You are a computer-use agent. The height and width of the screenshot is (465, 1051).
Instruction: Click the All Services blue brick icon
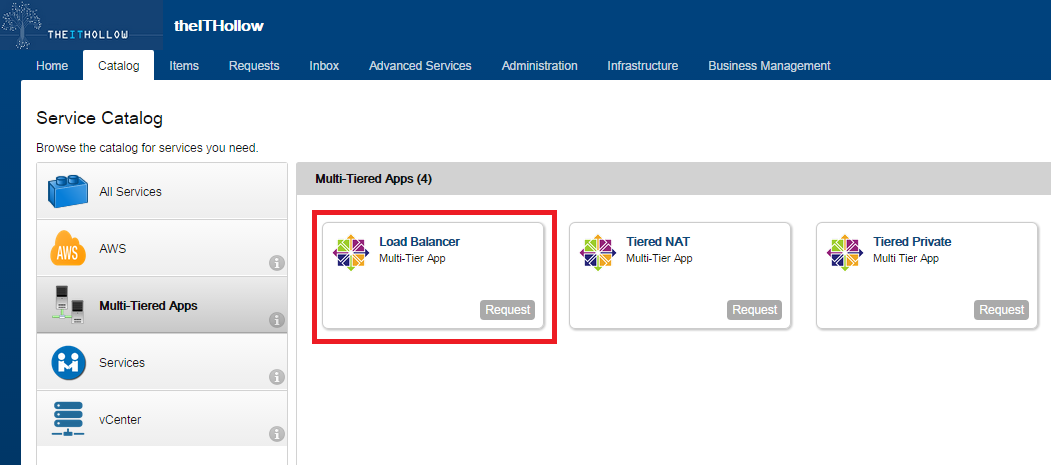tap(68, 191)
